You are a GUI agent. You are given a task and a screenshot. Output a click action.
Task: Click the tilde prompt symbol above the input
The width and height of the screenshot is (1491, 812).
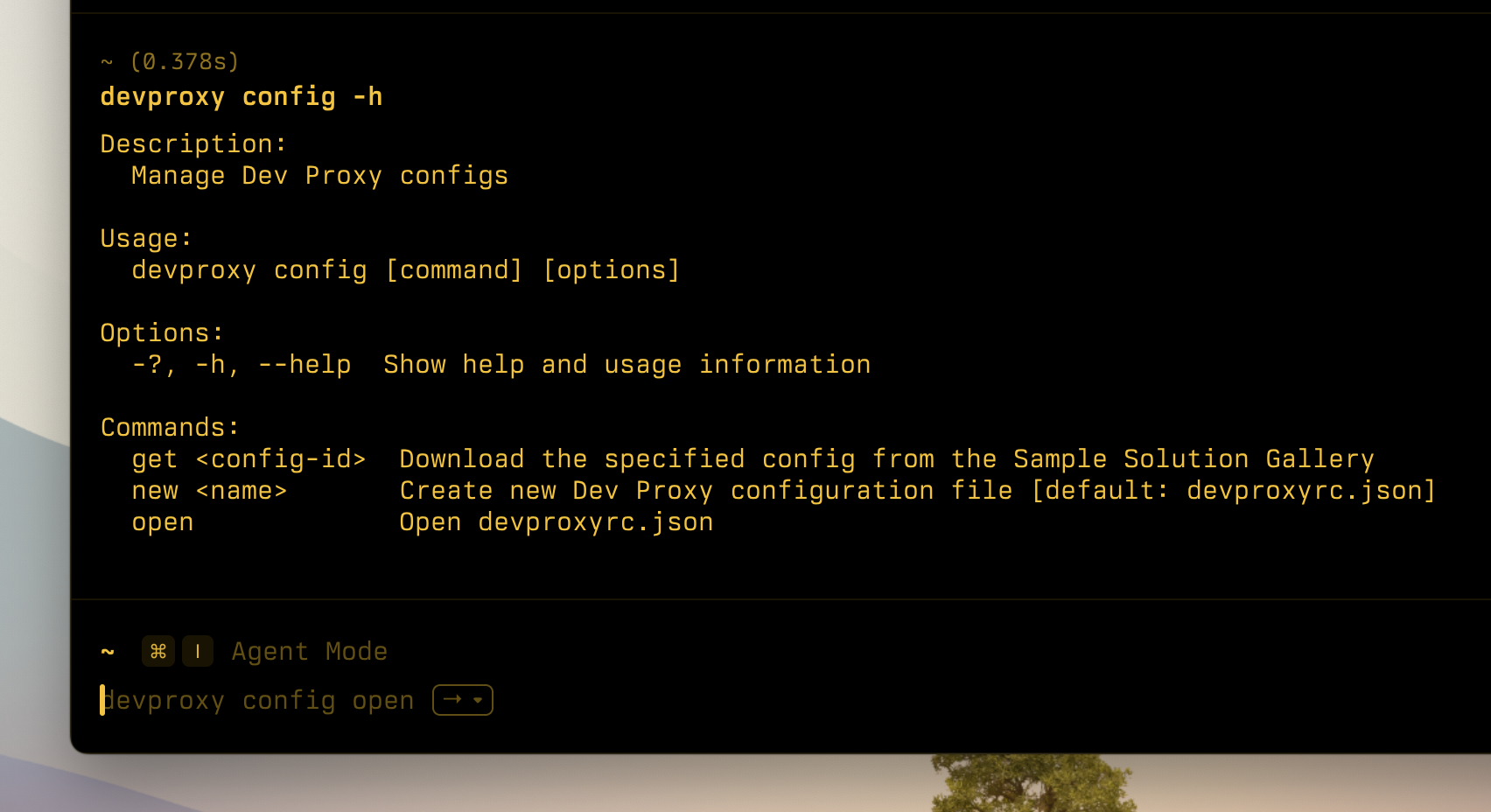point(107,653)
